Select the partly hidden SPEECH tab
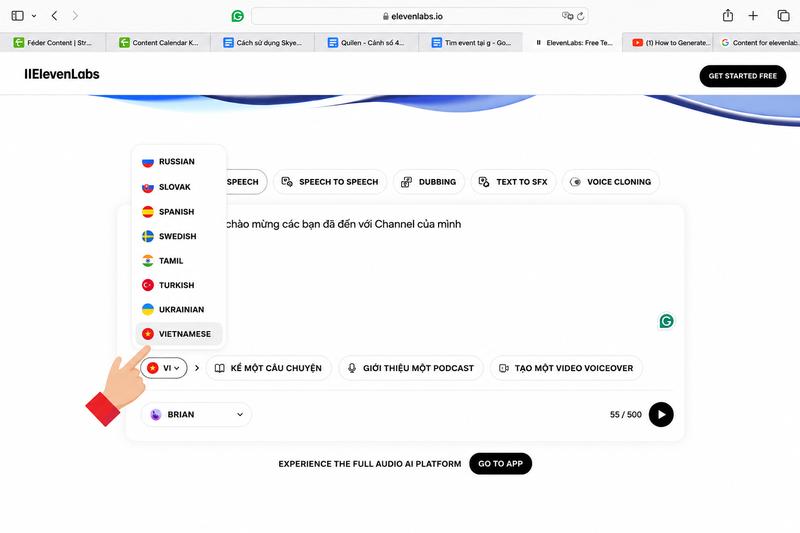800x533 pixels. [246, 182]
